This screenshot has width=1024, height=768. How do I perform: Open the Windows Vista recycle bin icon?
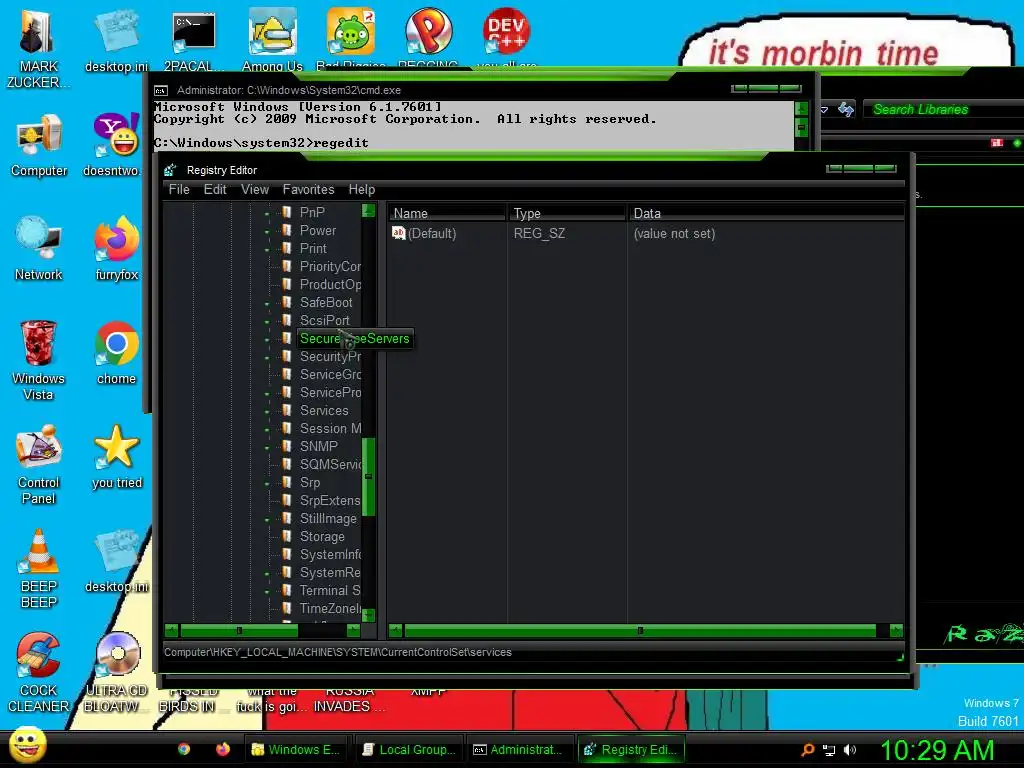pyautogui.click(x=38, y=360)
